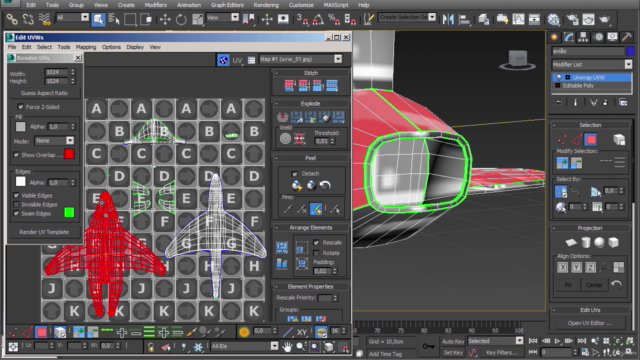Click the green seam edges color swatch
The width and height of the screenshot is (640, 360).
point(69,212)
